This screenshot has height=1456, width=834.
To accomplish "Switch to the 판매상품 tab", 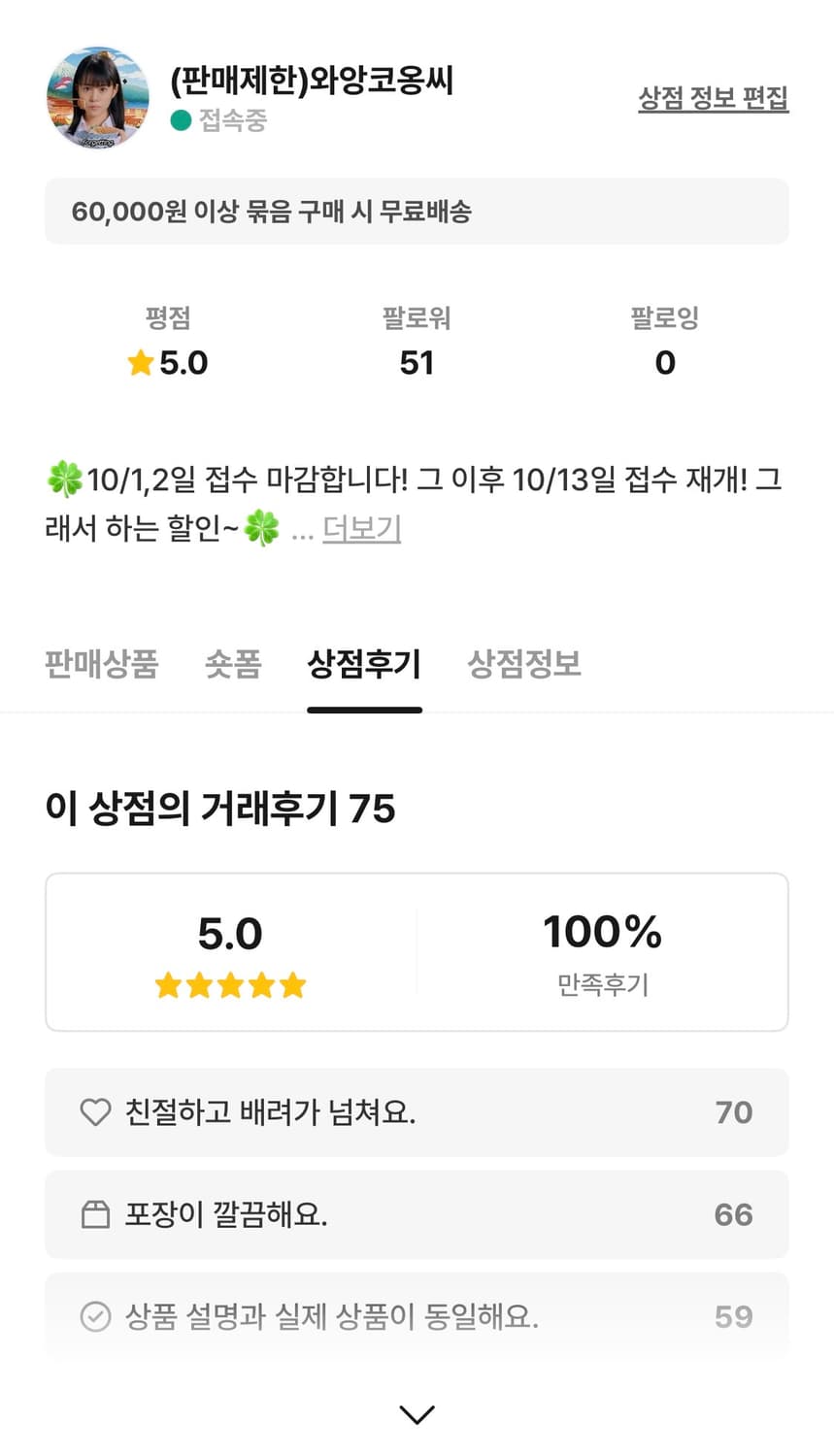I will point(101,664).
